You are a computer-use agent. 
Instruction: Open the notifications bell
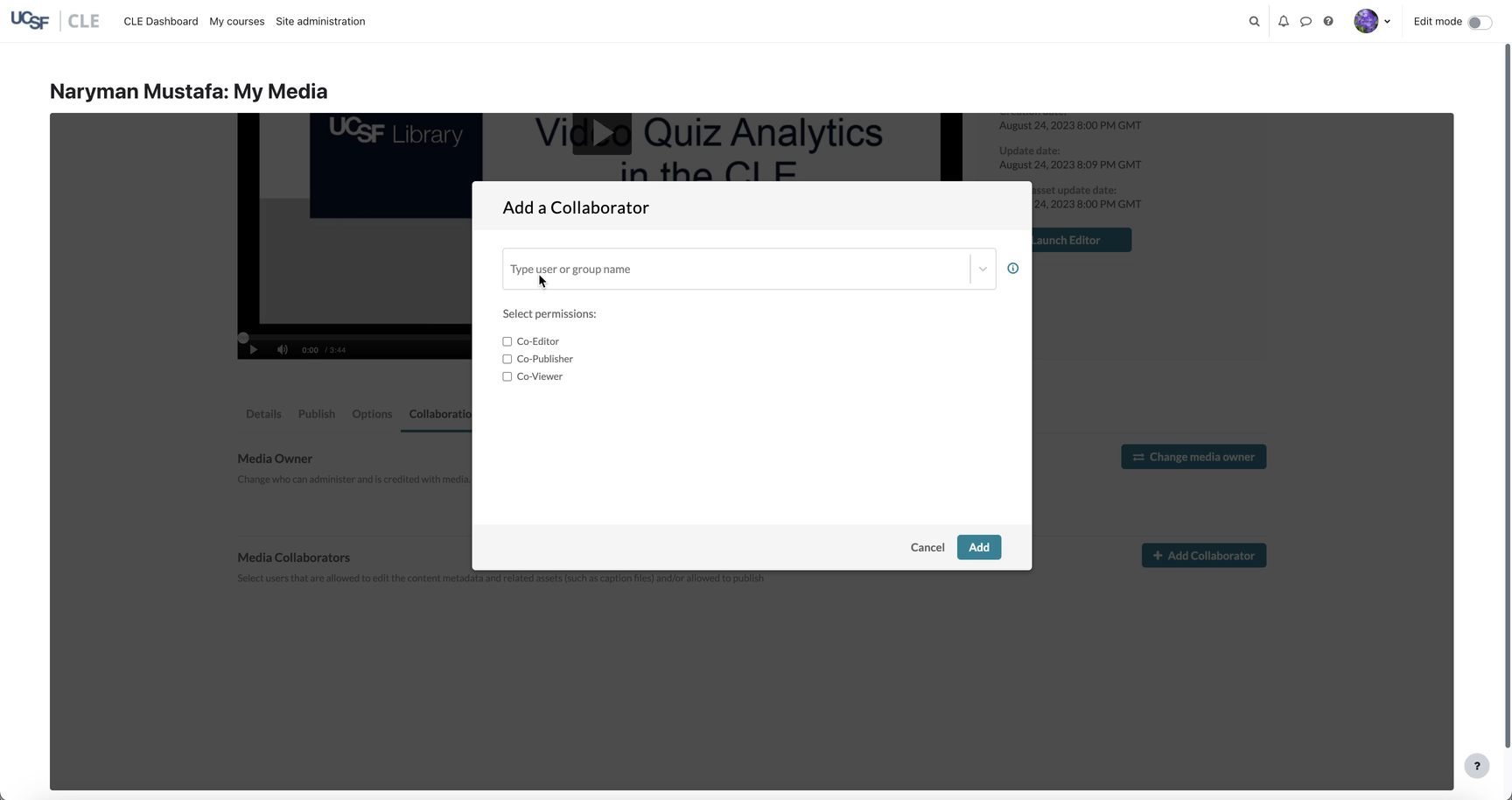[1283, 22]
